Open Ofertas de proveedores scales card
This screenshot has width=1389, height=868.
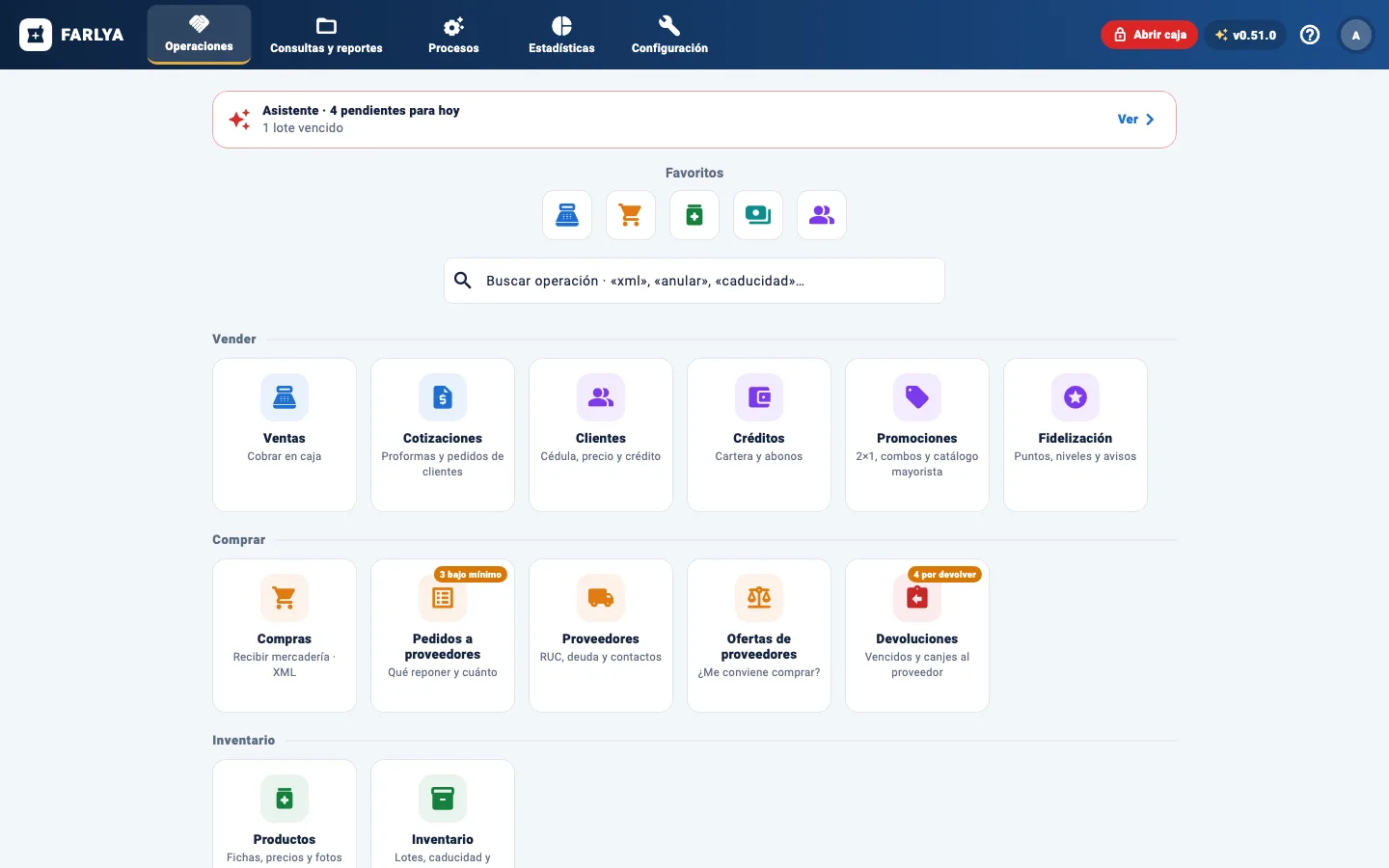point(759,636)
